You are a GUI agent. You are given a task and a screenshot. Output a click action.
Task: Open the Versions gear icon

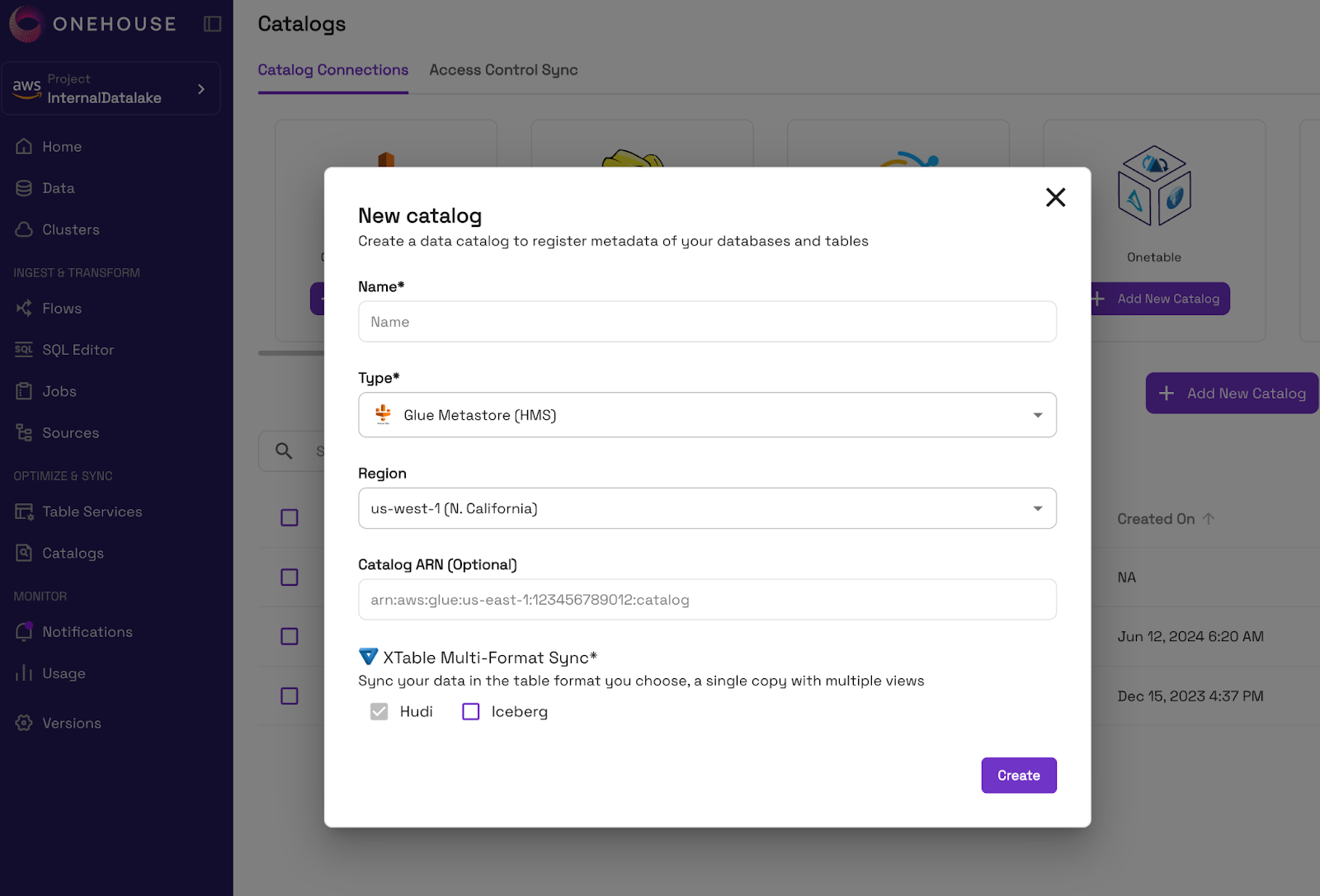click(24, 723)
